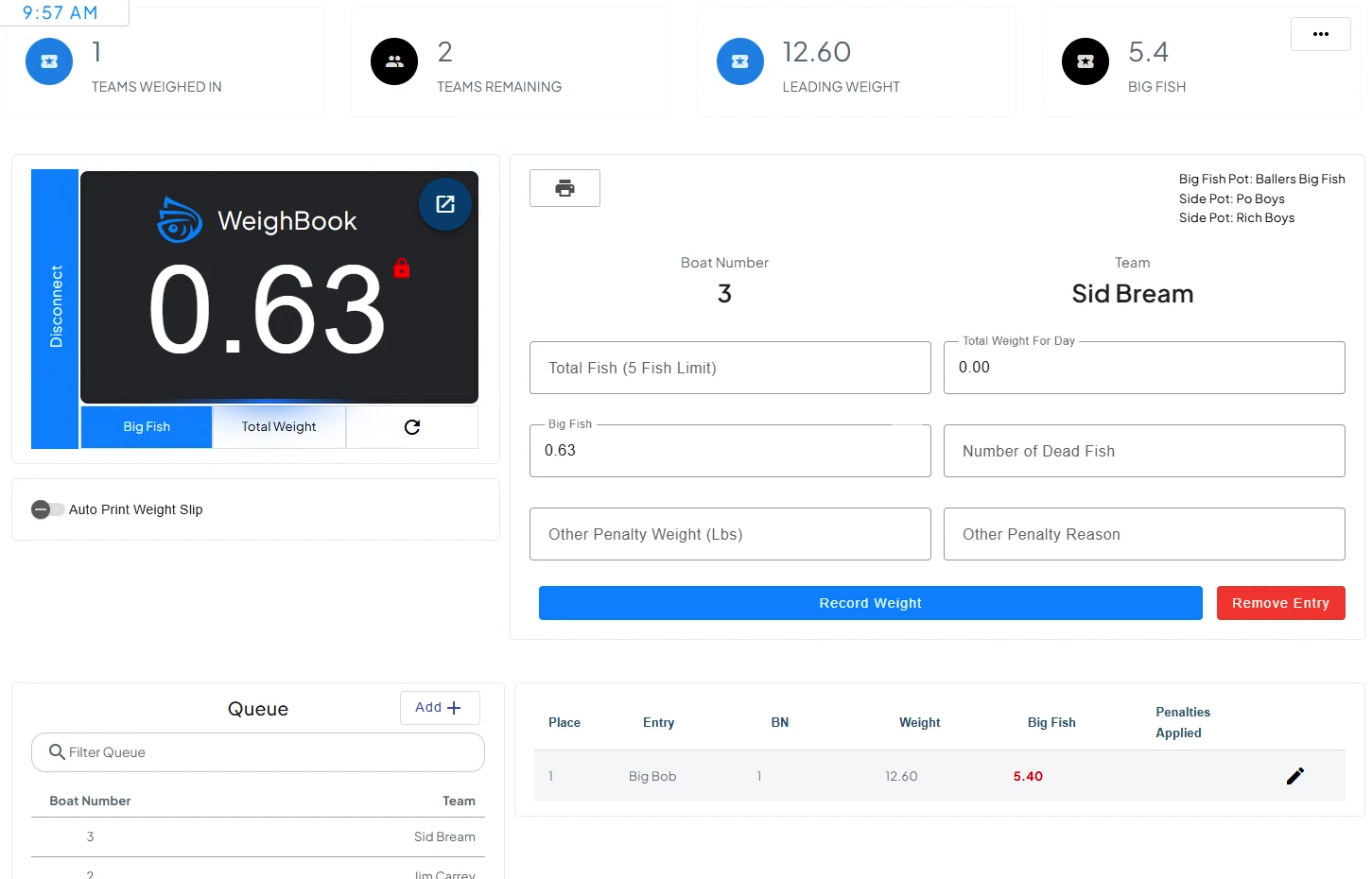Sort queue by Team header

[459, 801]
